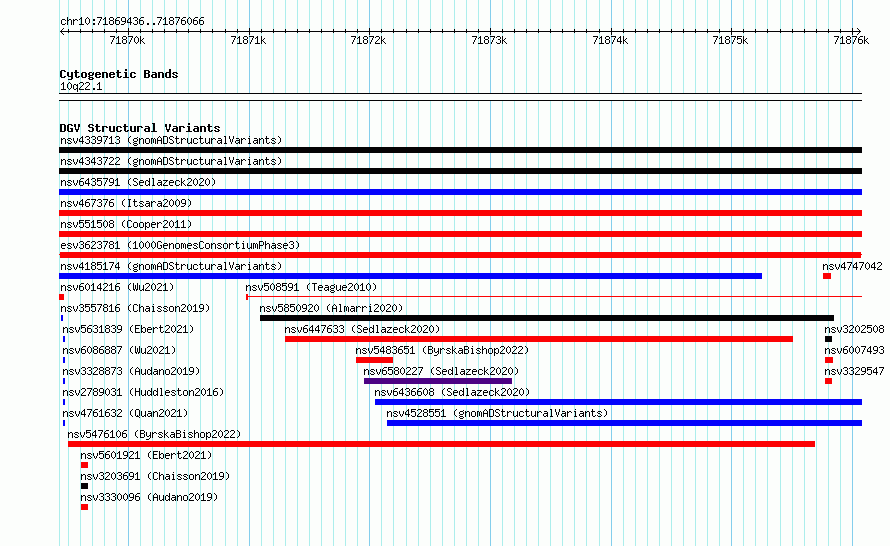Click nsv6580227 (Sedlazeck2020) label

[x=441, y=371]
